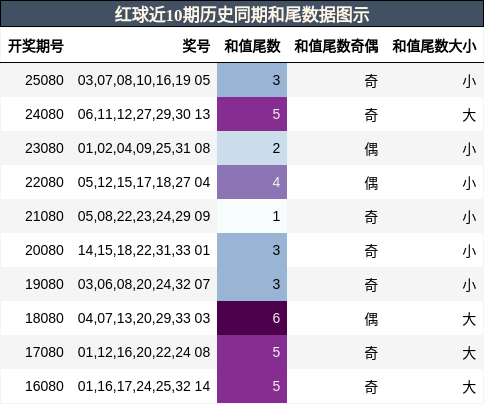Click the 小 cell in row 19080

tap(469, 285)
